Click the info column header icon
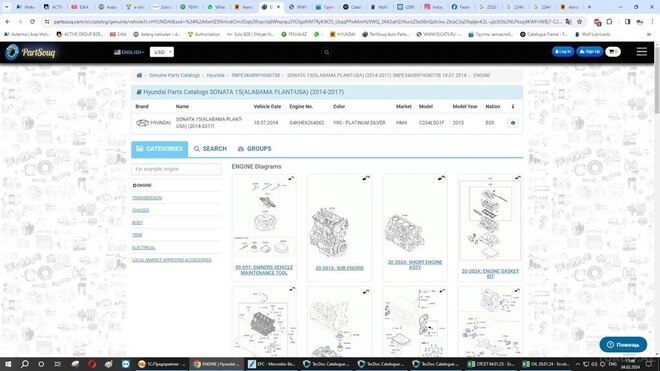The height and width of the screenshot is (371, 660). [513, 107]
